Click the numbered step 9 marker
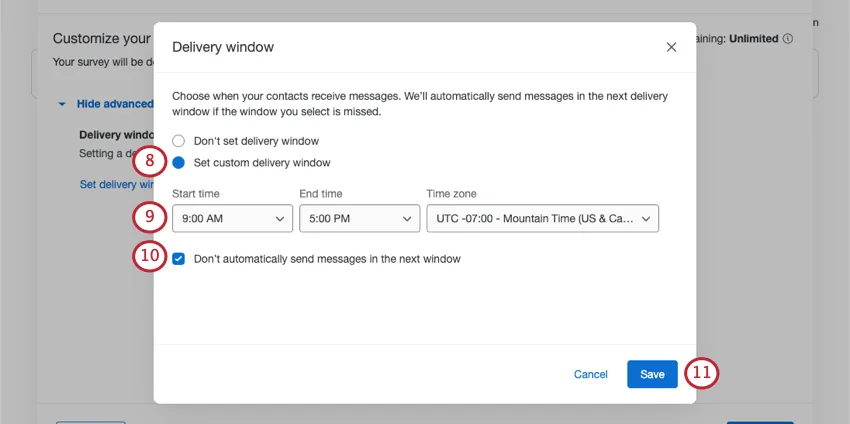This screenshot has height=424, width=850. click(x=149, y=217)
